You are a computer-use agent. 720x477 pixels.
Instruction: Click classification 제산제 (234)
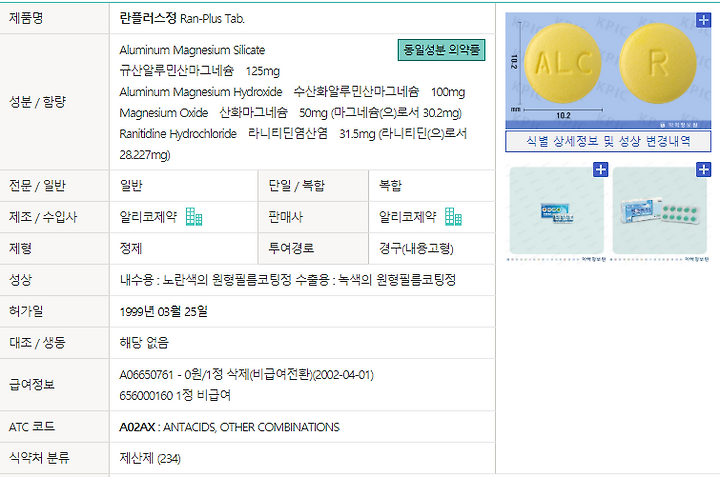150,458
